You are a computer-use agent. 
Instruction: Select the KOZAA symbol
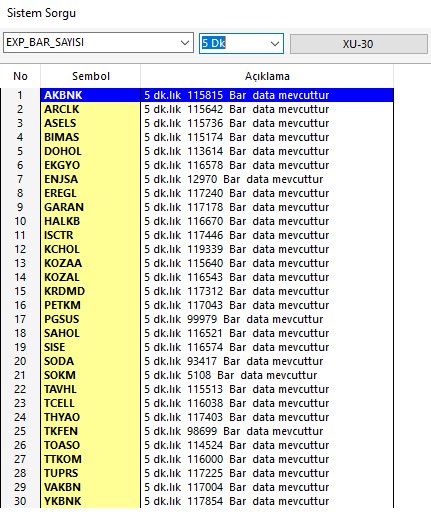[x=63, y=263]
